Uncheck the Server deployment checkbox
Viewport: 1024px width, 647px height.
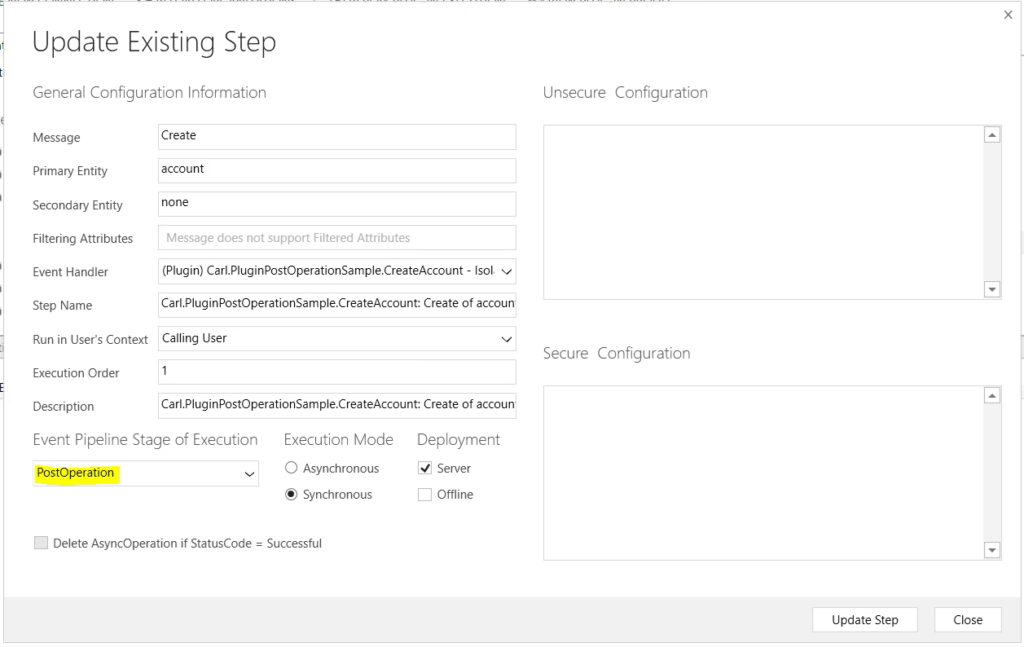[425, 468]
